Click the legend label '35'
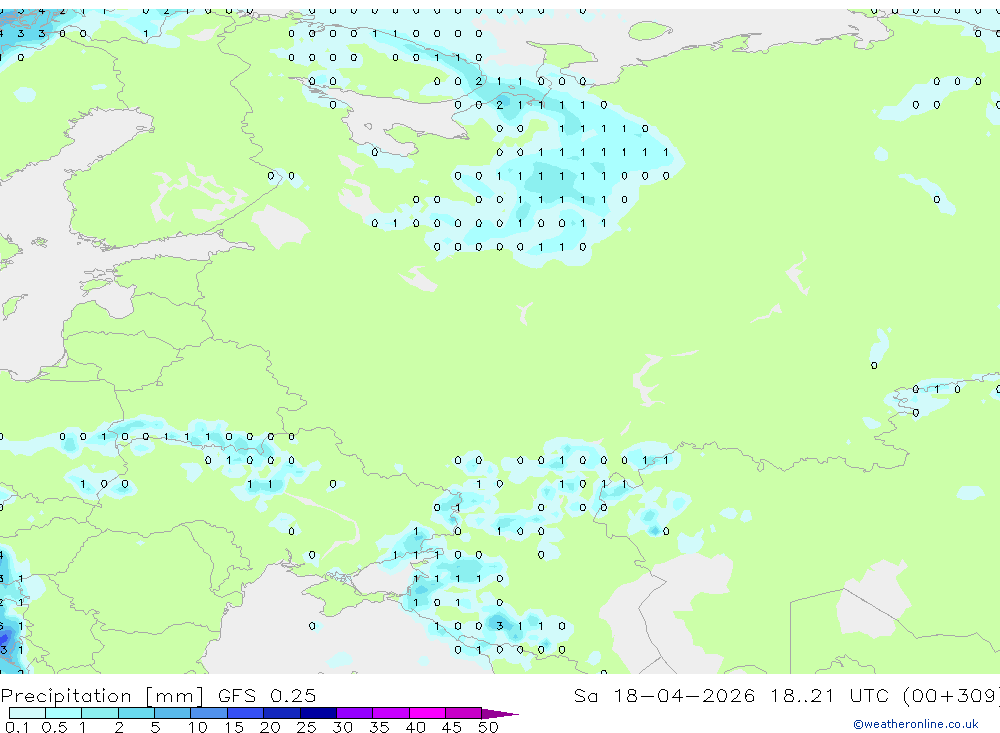 click(x=379, y=727)
